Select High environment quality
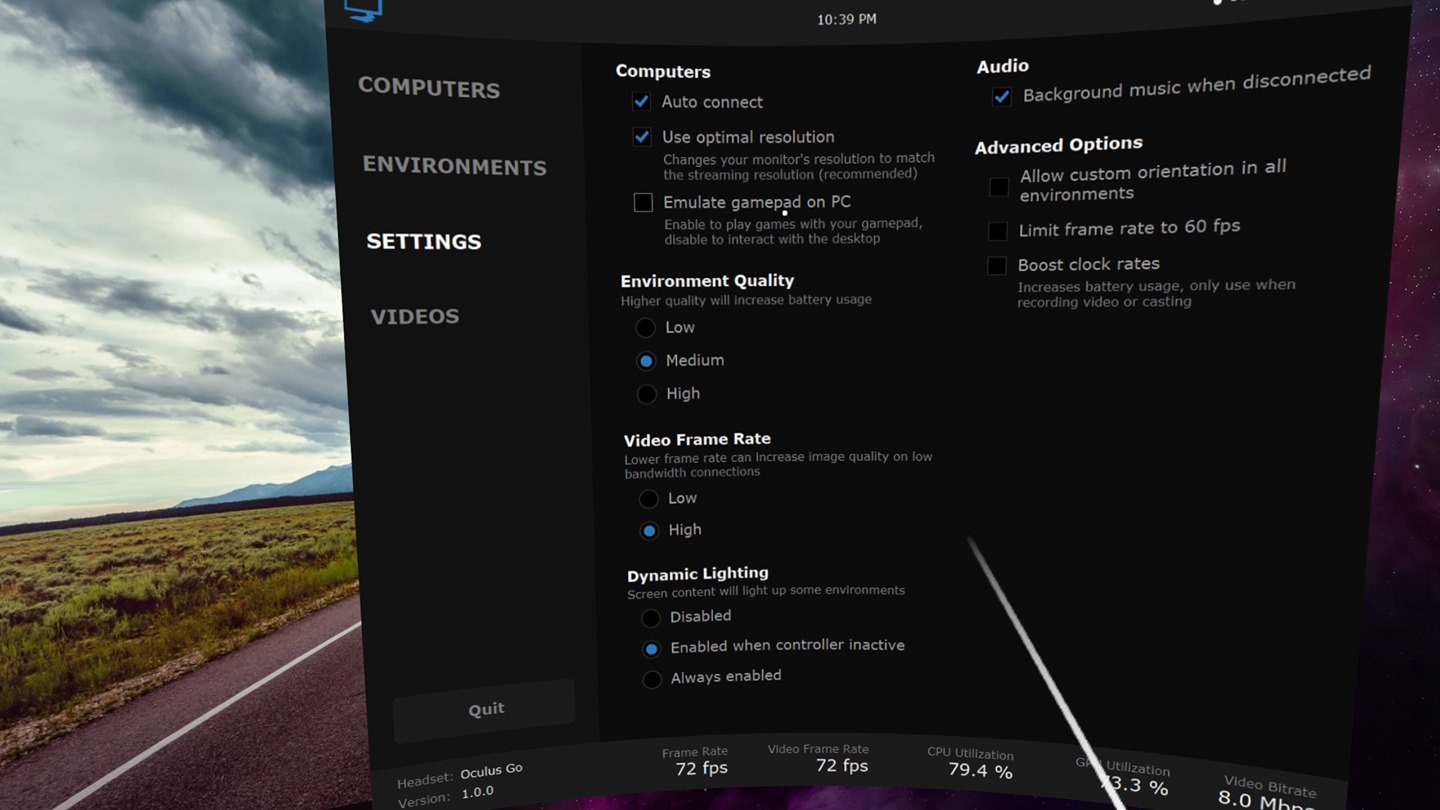Viewport: 1440px width, 810px height. point(647,393)
